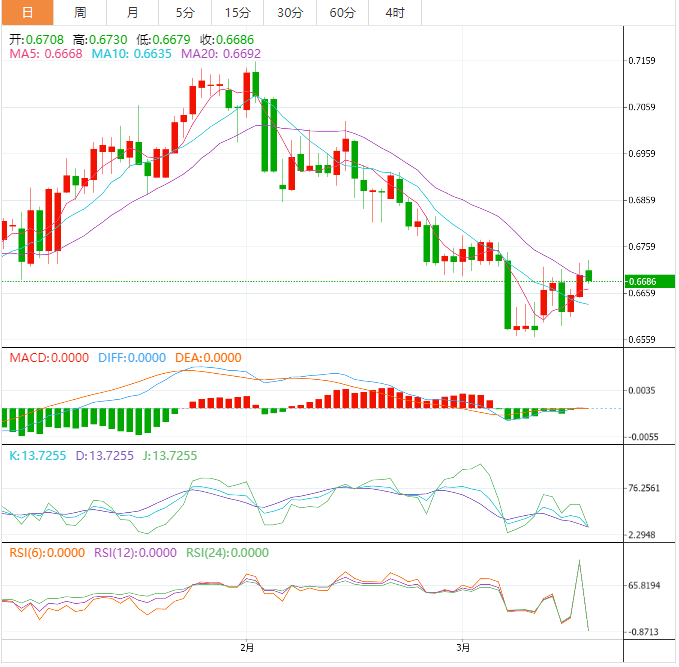Screen dimensions: 679x667
Task: Open the 5分 timeframe tab
Action: tap(185, 13)
